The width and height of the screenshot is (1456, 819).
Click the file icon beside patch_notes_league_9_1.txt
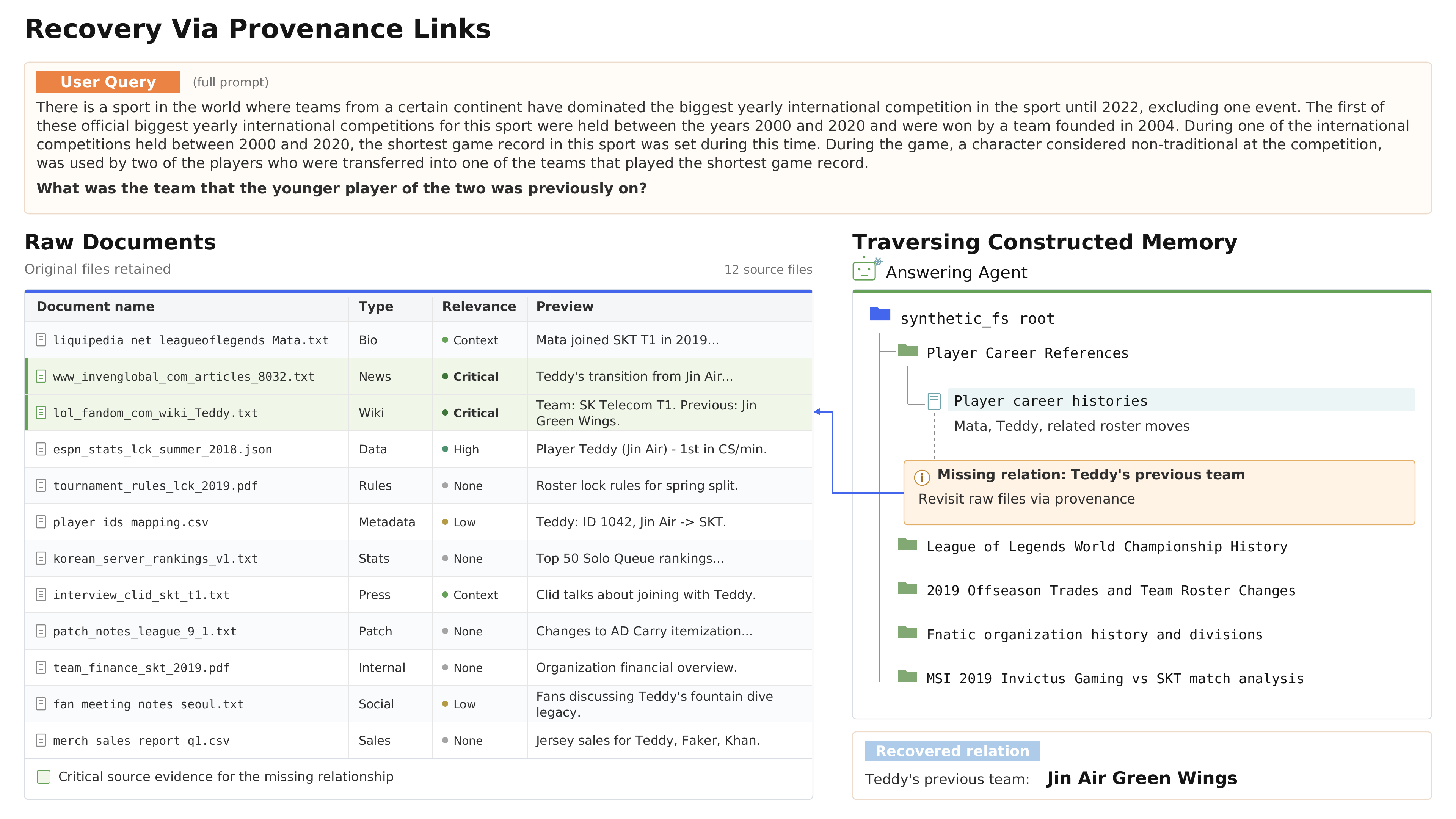tap(41, 631)
